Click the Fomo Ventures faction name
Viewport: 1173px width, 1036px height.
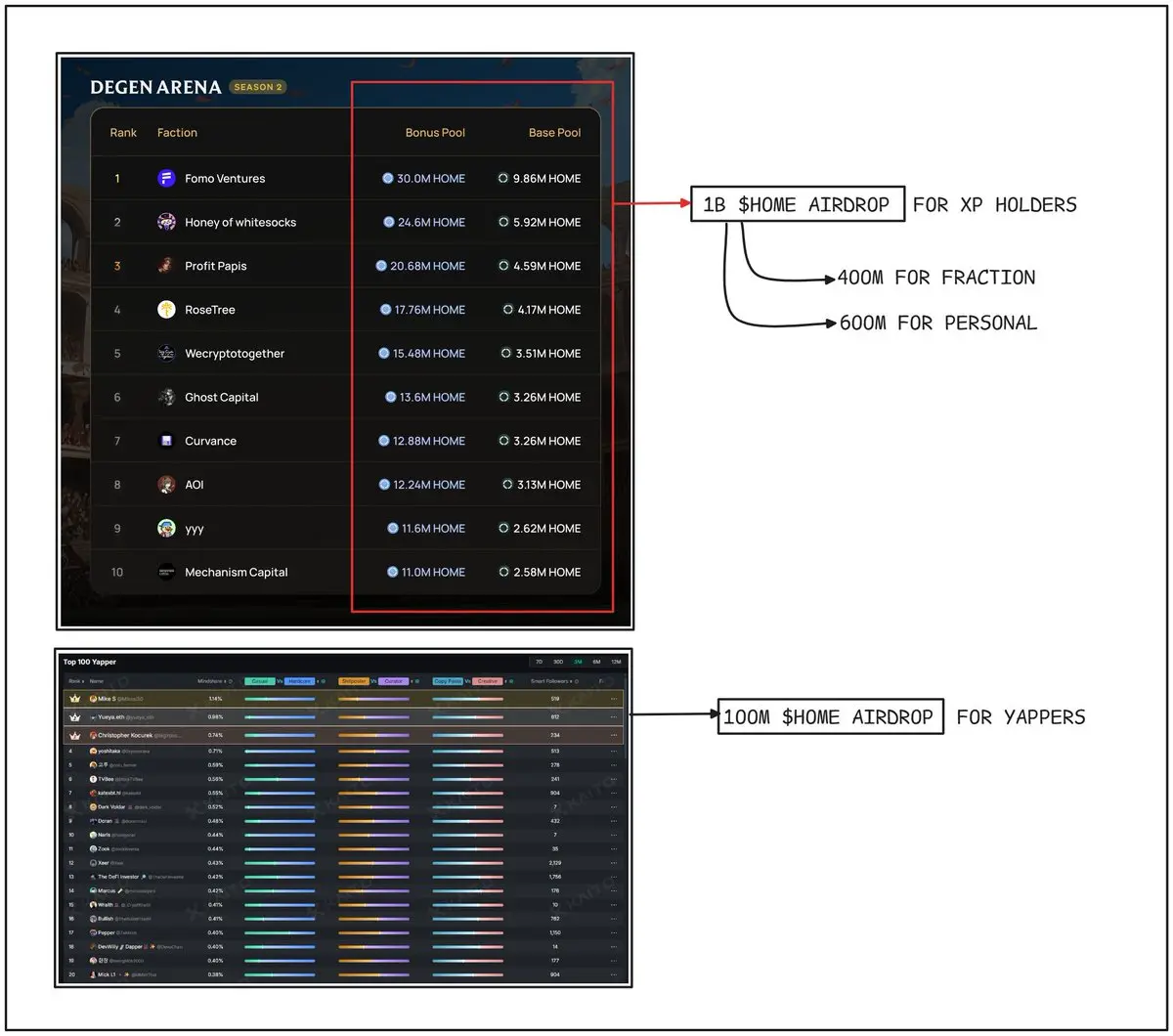tap(225, 178)
